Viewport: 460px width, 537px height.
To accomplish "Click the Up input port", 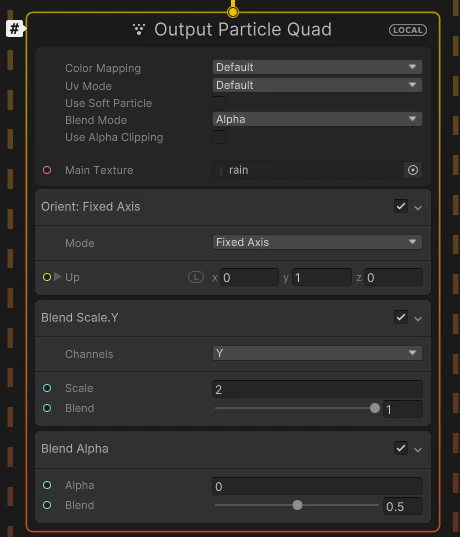I will coord(47,277).
